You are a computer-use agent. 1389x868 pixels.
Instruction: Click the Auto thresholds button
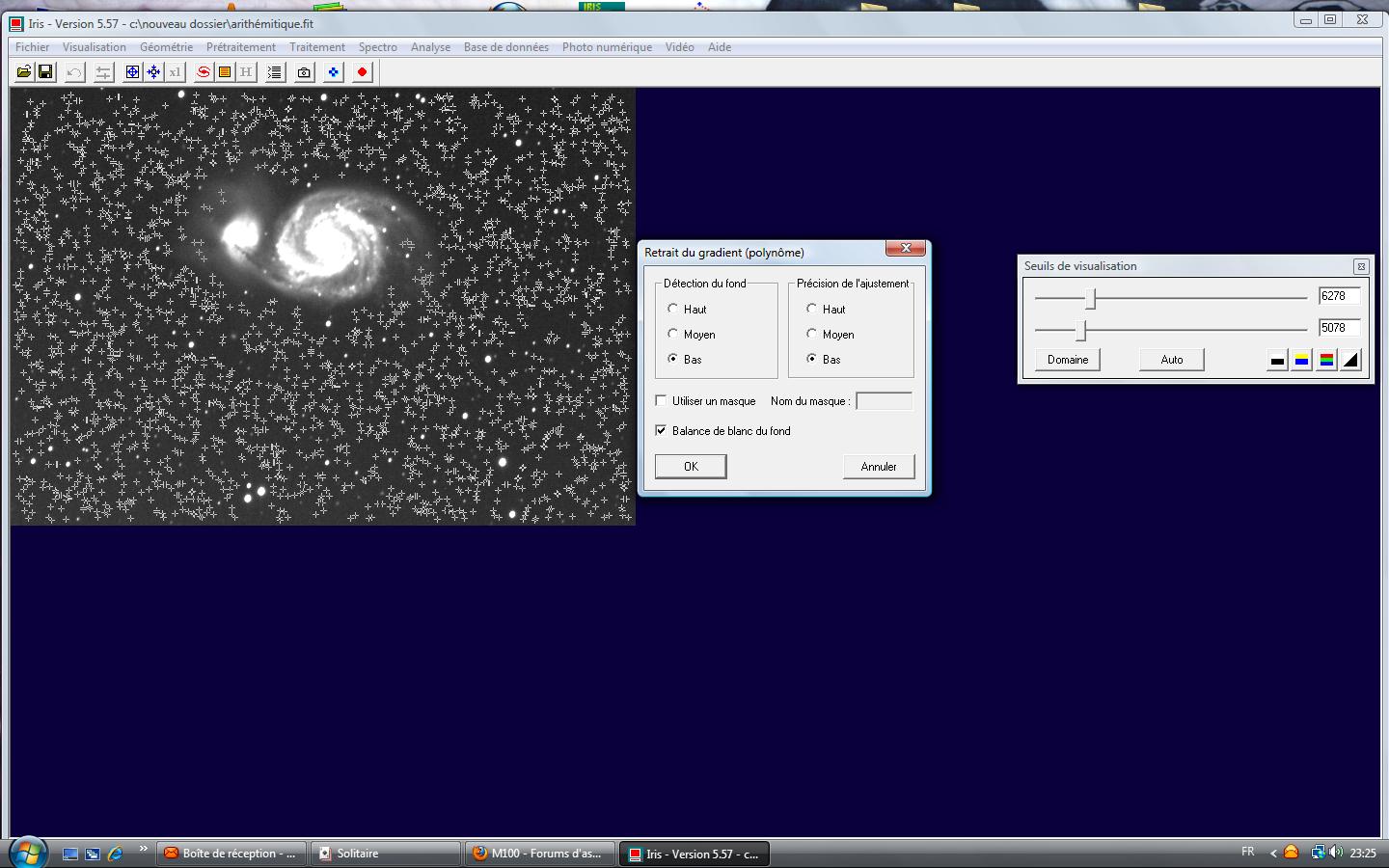click(1172, 360)
